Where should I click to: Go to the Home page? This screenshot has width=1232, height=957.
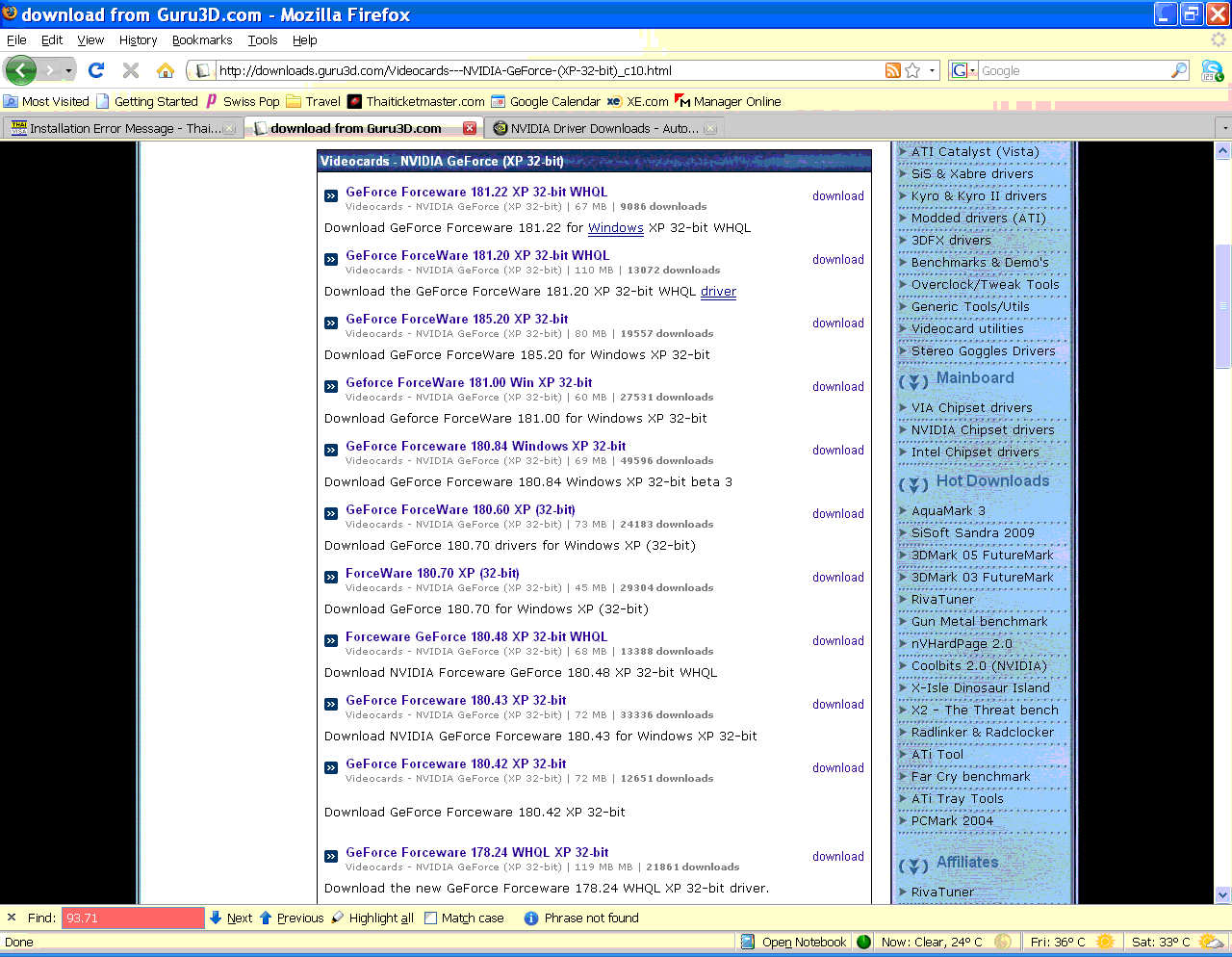[x=166, y=70]
